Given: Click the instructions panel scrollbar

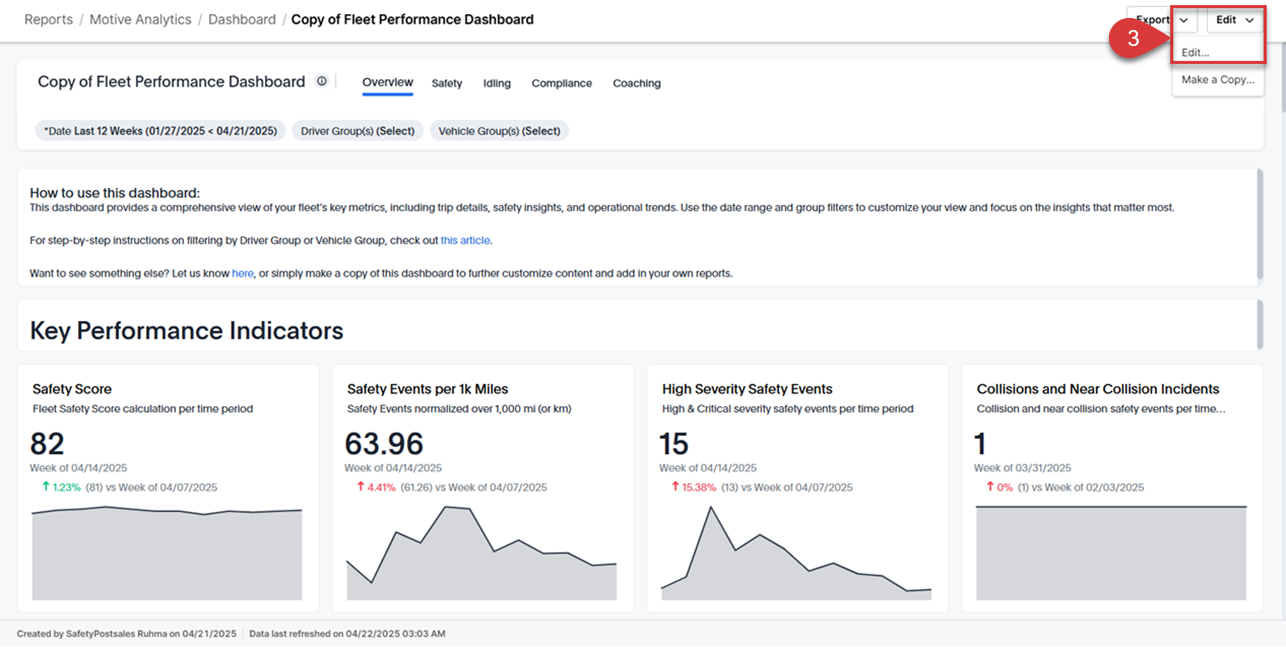Looking at the screenshot, I should coord(1260,225).
